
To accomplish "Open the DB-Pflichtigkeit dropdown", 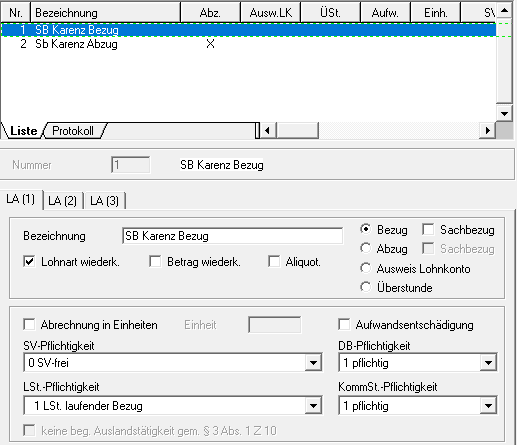I will (x=488, y=363).
